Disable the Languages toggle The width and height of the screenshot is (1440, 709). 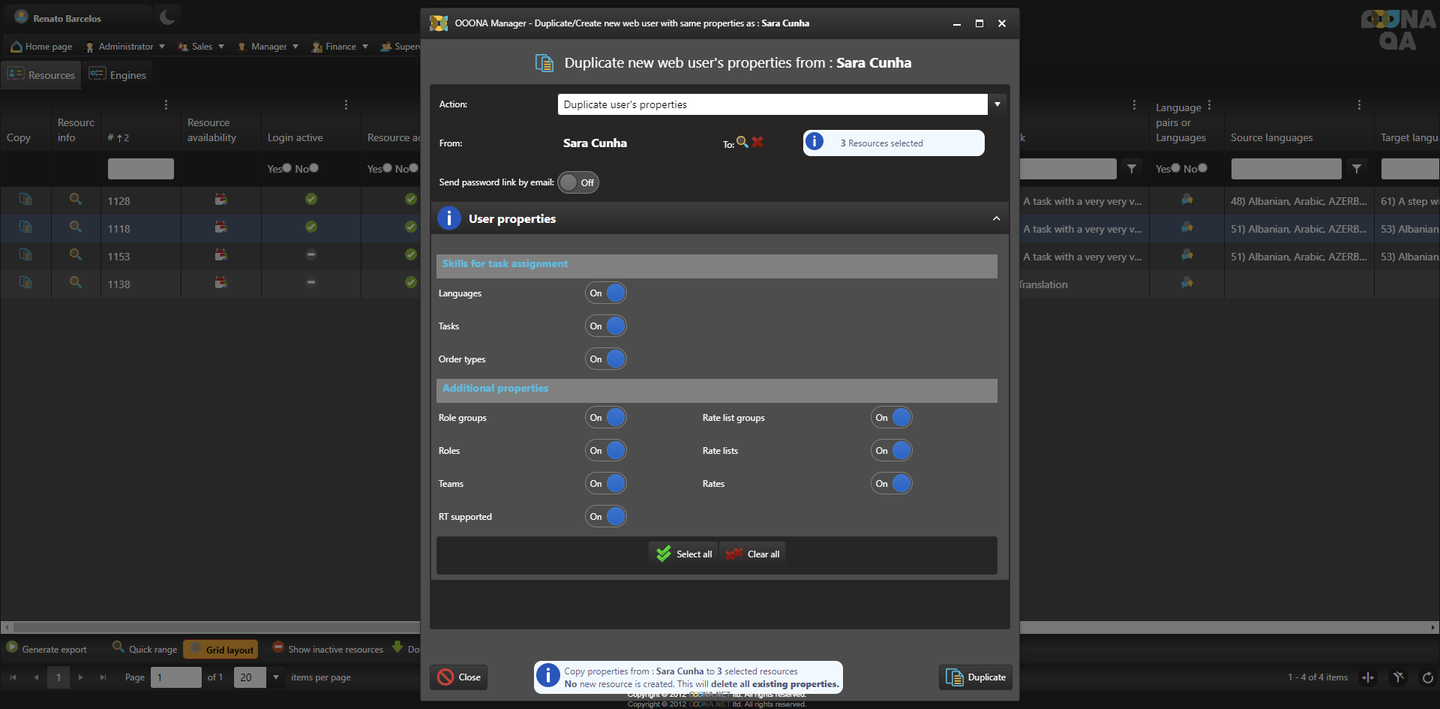[606, 293]
